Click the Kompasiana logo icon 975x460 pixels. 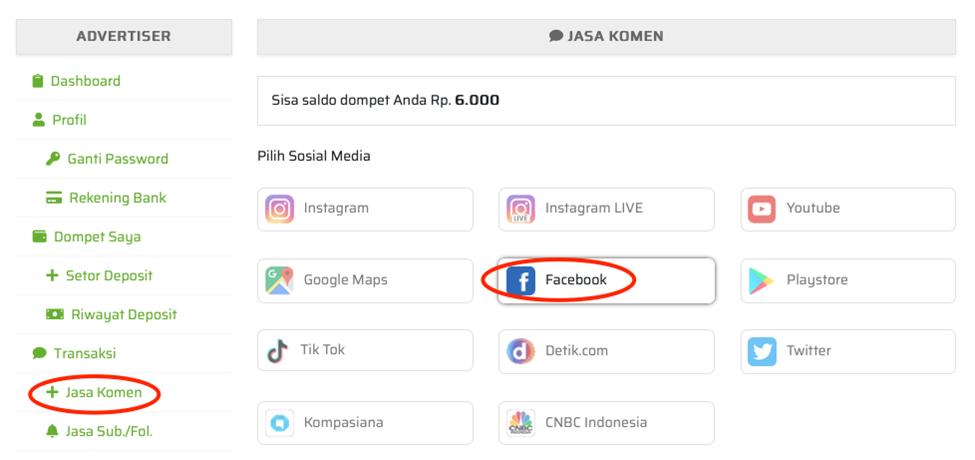tap(279, 423)
